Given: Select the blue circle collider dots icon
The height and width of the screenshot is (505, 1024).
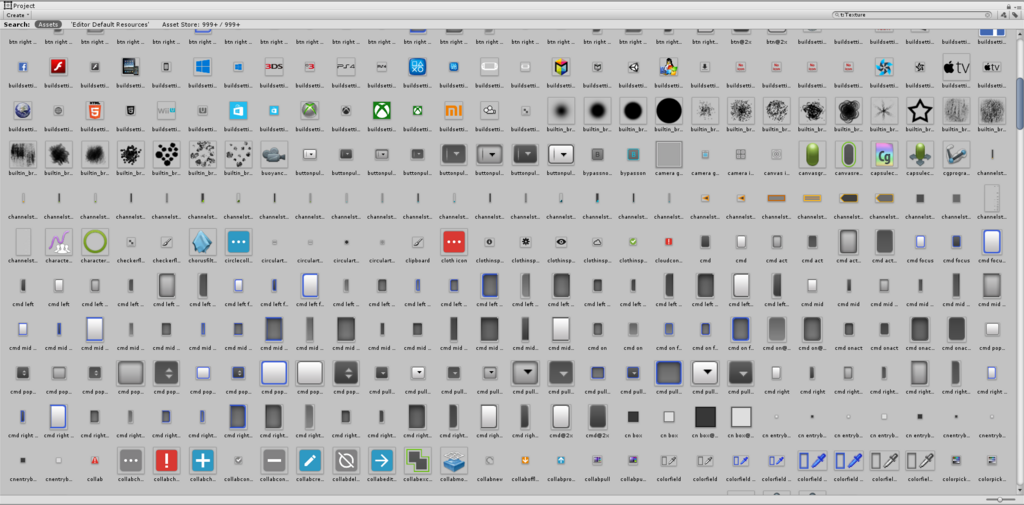Looking at the screenshot, I should click(238, 242).
